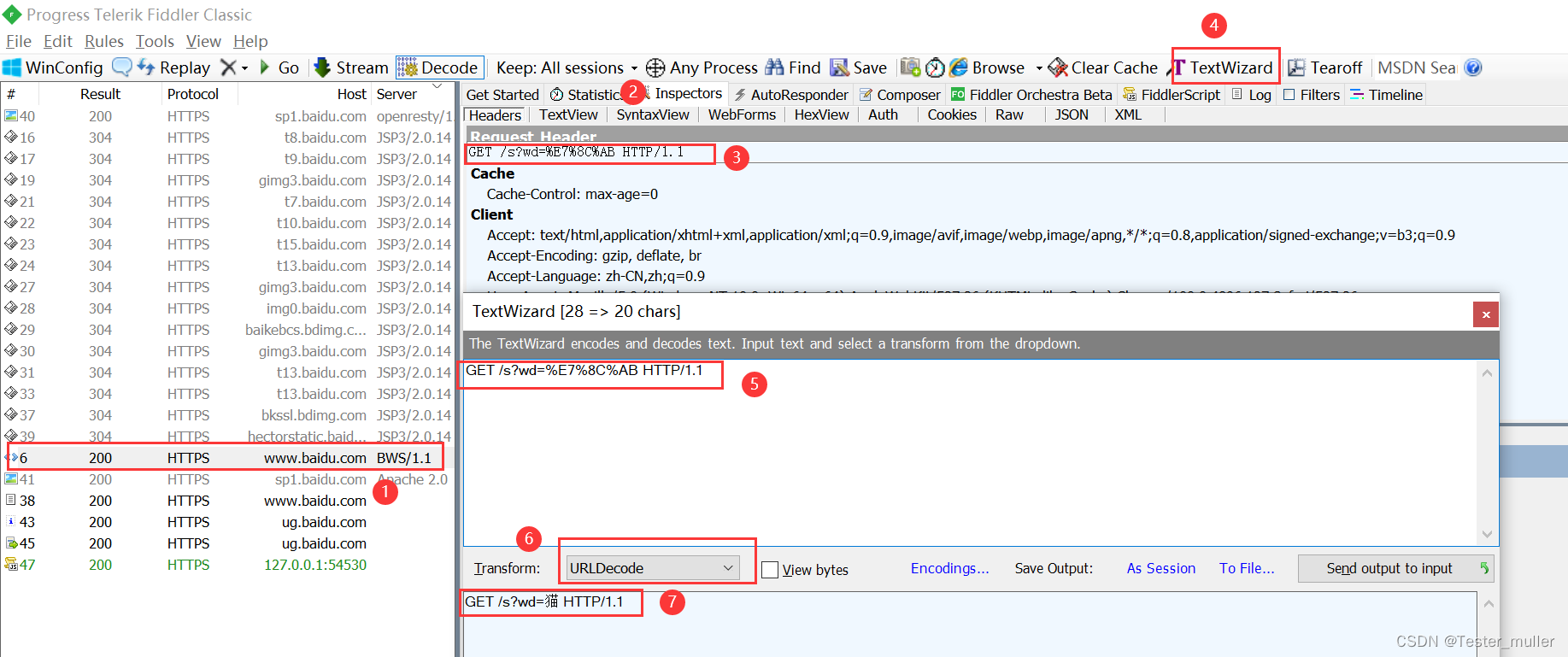The height and width of the screenshot is (657, 1568).
Task: Click the TextWizard input scrollbar down arrow
Action: [1488, 535]
